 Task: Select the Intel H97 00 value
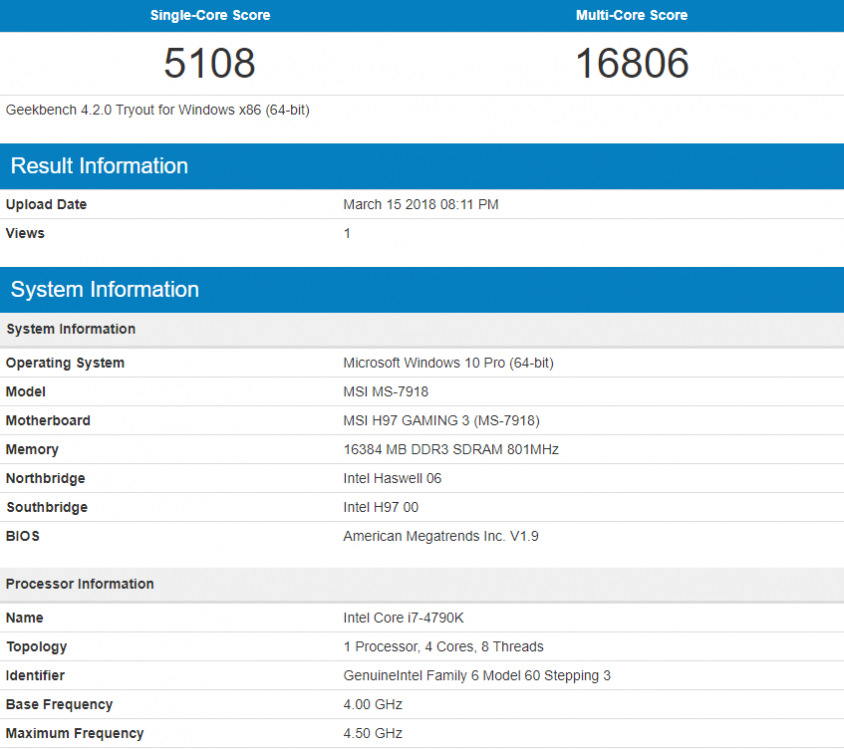381,507
